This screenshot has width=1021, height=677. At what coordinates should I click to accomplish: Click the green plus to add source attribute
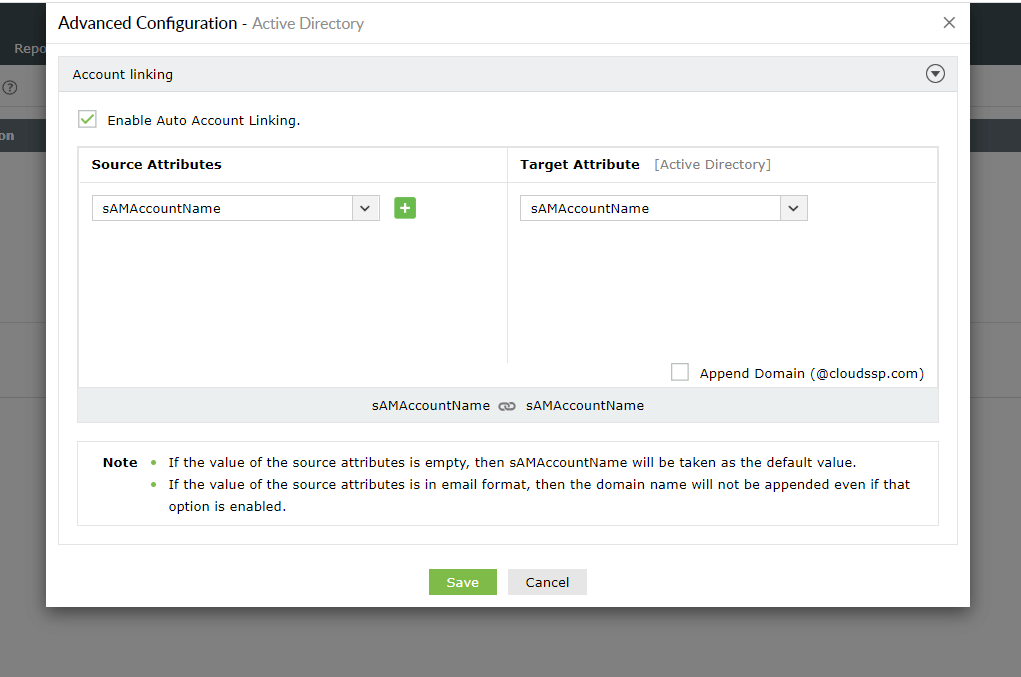pos(405,208)
